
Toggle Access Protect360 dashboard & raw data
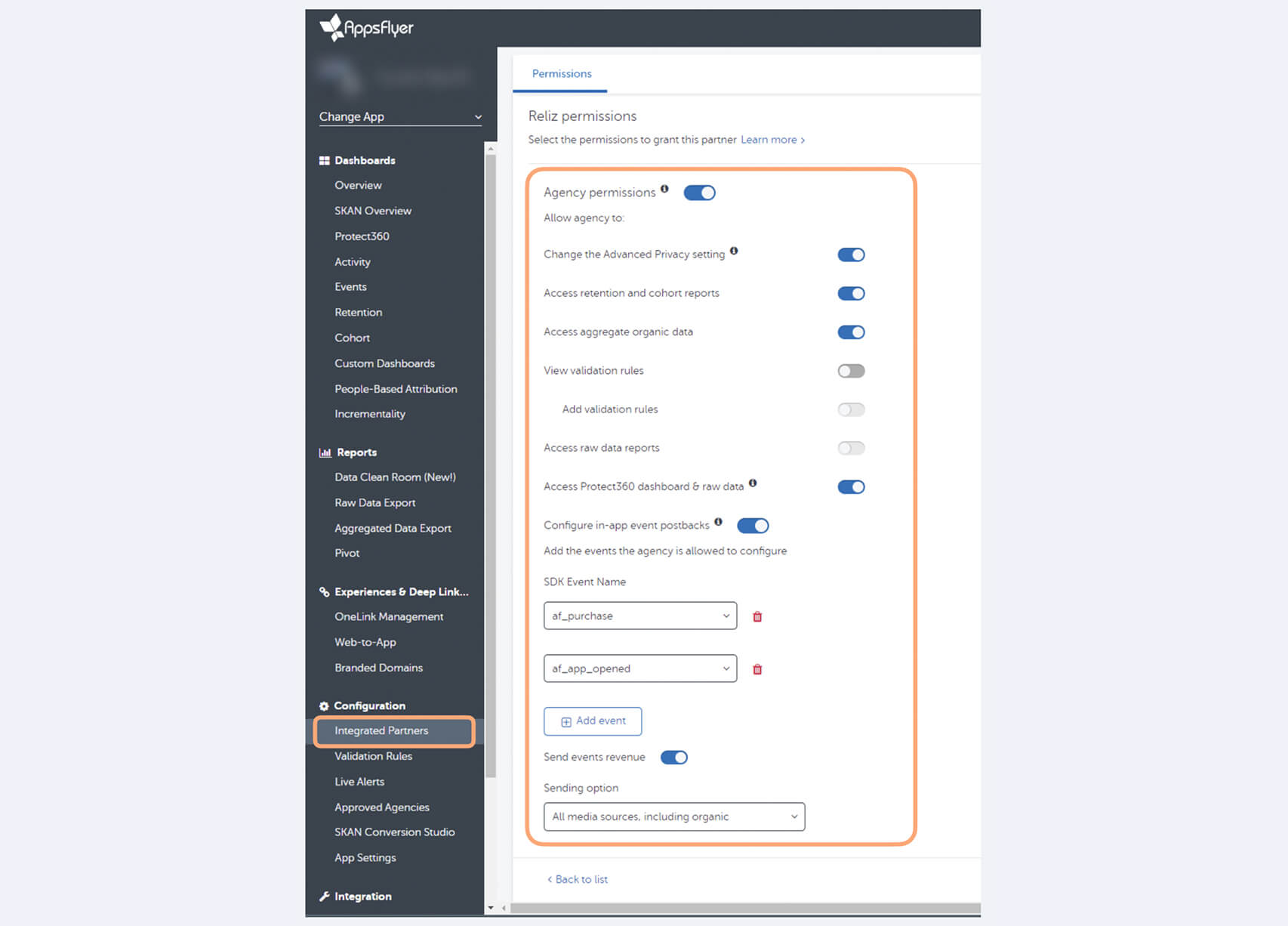[x=851, y=487]
